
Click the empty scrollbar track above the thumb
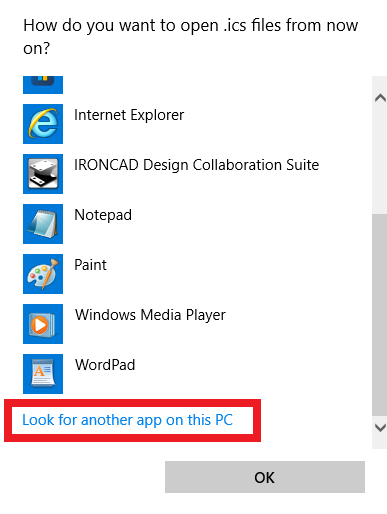click(x=379, y=160)
